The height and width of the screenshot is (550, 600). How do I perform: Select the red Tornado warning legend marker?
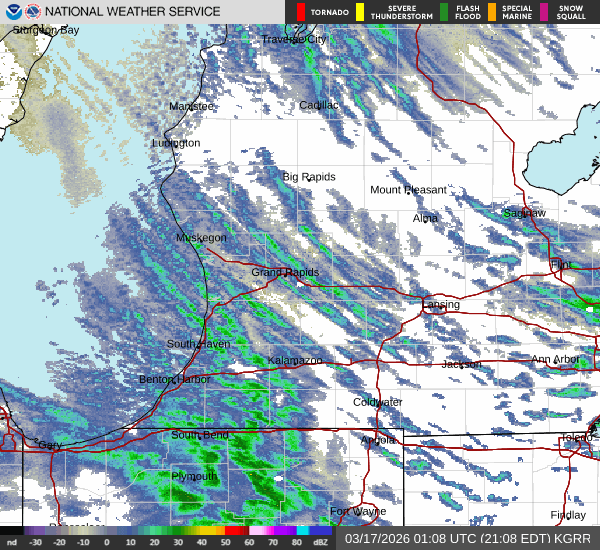coord(300,12)
